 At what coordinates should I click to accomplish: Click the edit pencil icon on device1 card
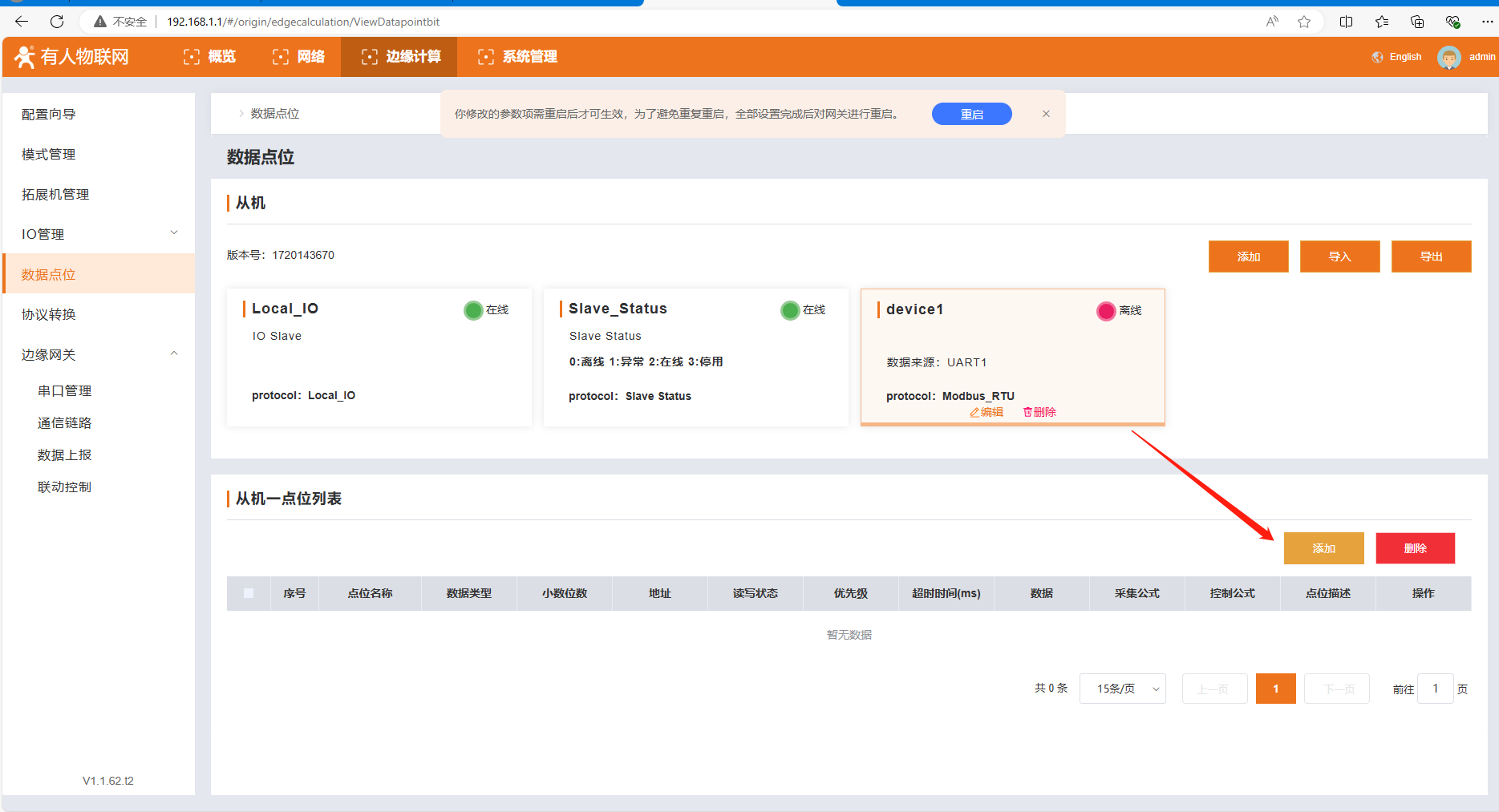(974, 412)
